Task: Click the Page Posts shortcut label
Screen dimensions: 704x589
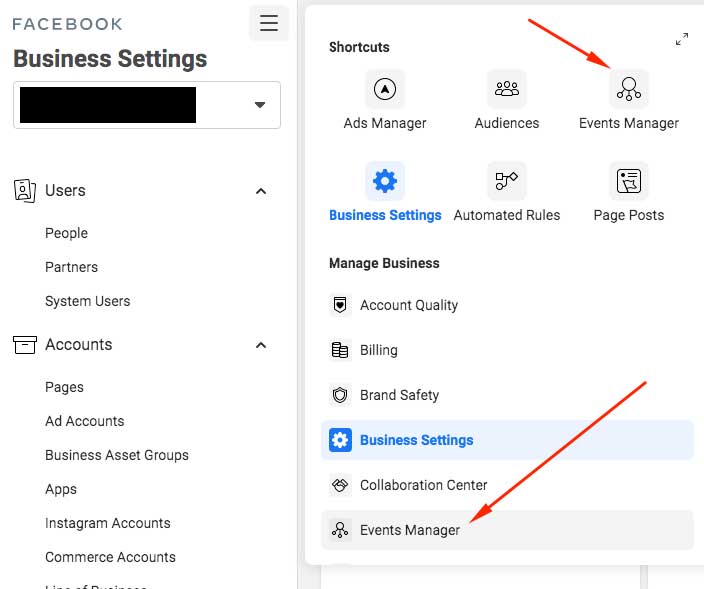Action: pos(629,215)
